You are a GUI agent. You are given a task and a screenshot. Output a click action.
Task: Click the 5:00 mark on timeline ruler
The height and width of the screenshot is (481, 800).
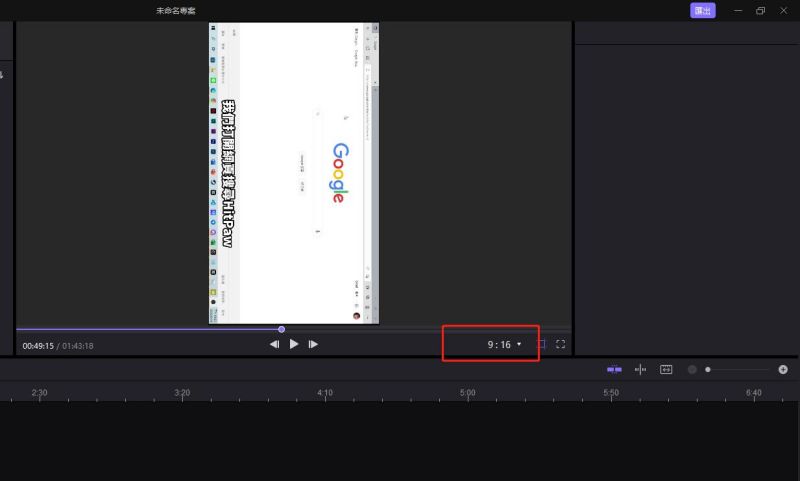click(467, 393)
